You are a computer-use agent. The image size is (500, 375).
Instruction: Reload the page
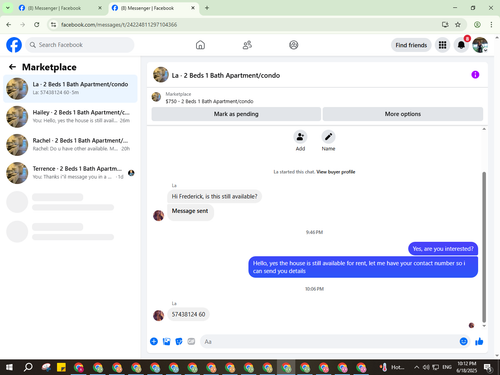(x=37, y=25)
